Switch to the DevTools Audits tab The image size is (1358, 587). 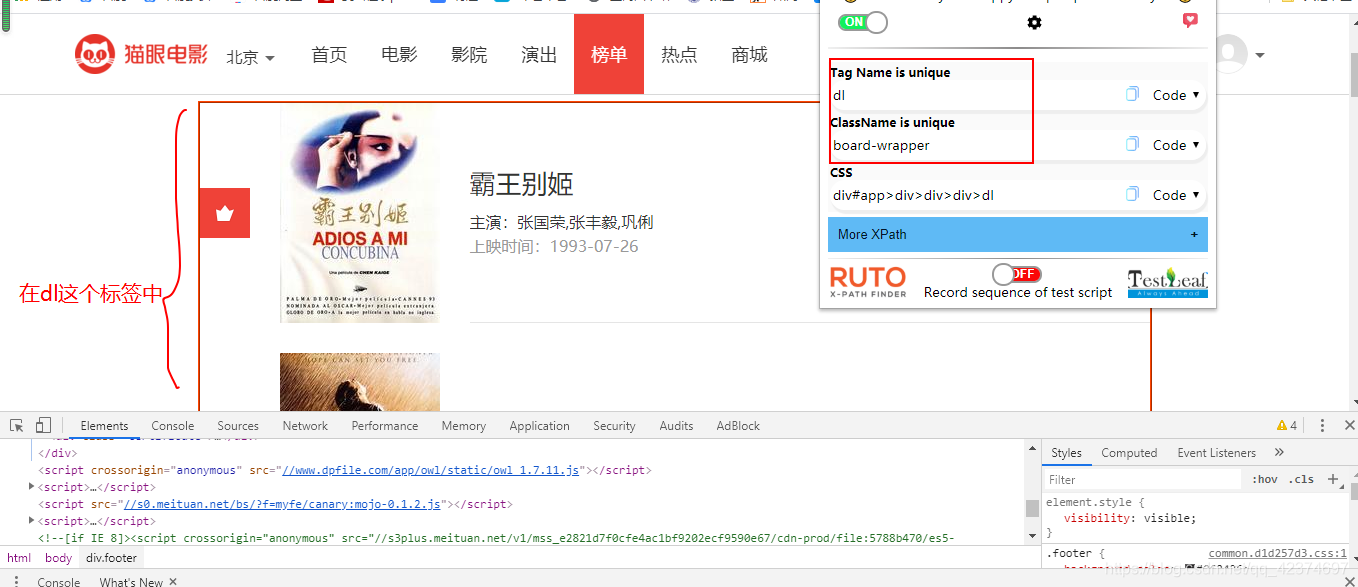(676, 425)
